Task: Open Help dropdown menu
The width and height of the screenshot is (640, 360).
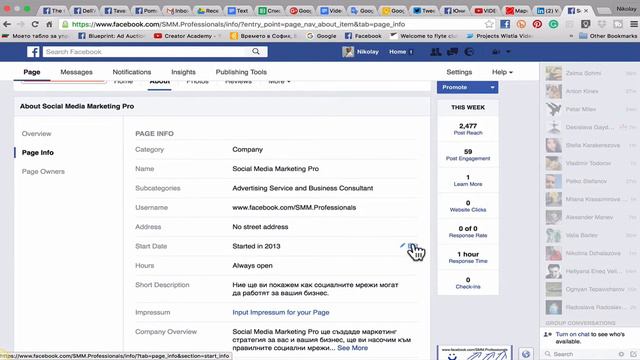Action: click(502, 72)
